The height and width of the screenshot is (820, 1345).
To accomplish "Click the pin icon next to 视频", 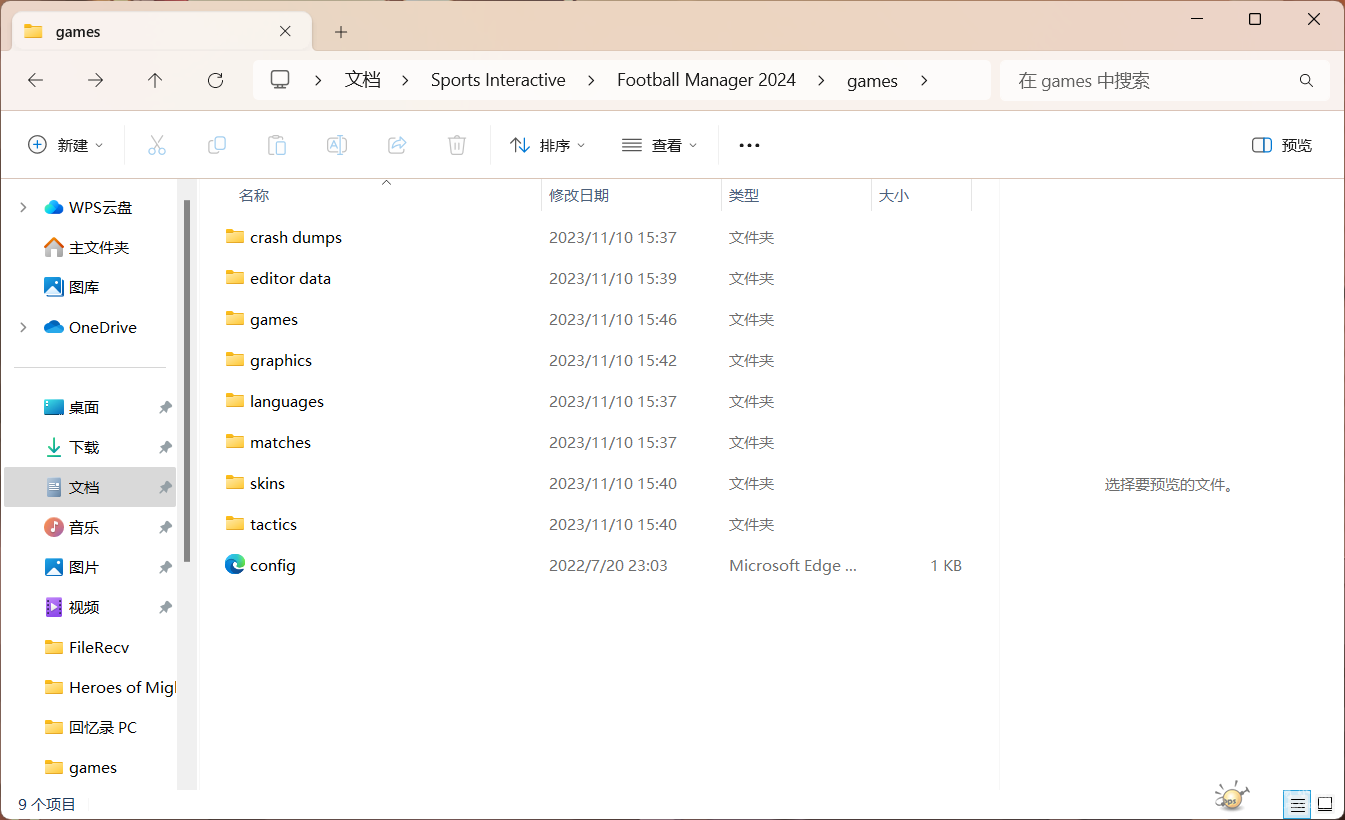I will coord(165,607).
